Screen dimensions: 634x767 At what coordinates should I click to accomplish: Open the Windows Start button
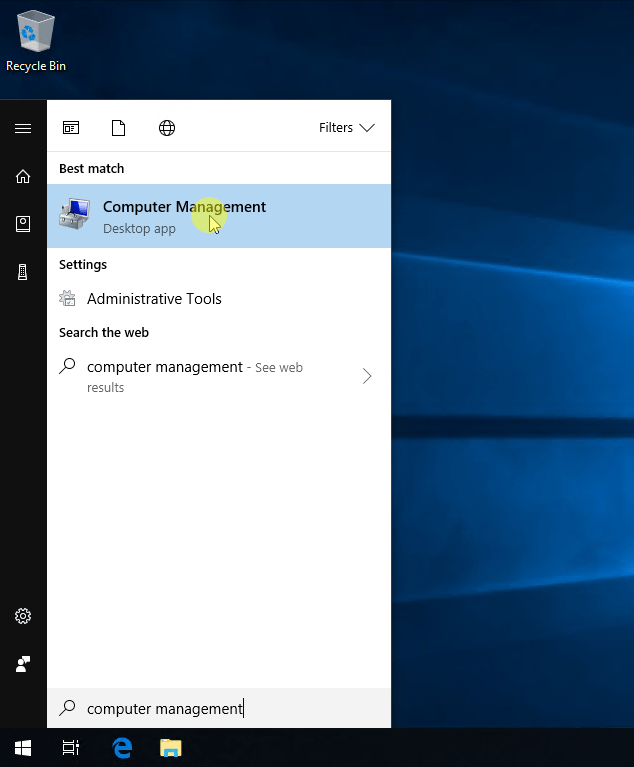pyautogui.click(x=23, y=747)
